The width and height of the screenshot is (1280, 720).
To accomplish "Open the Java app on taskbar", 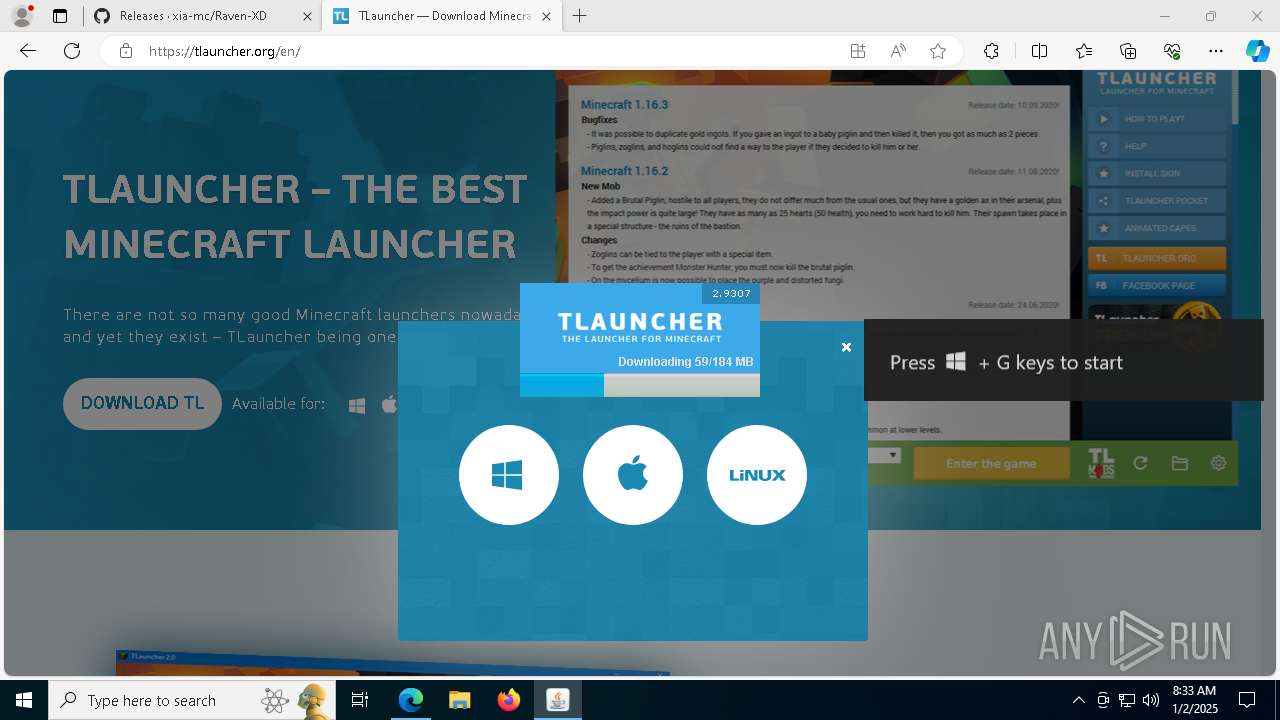I will [x=558, y=700].
